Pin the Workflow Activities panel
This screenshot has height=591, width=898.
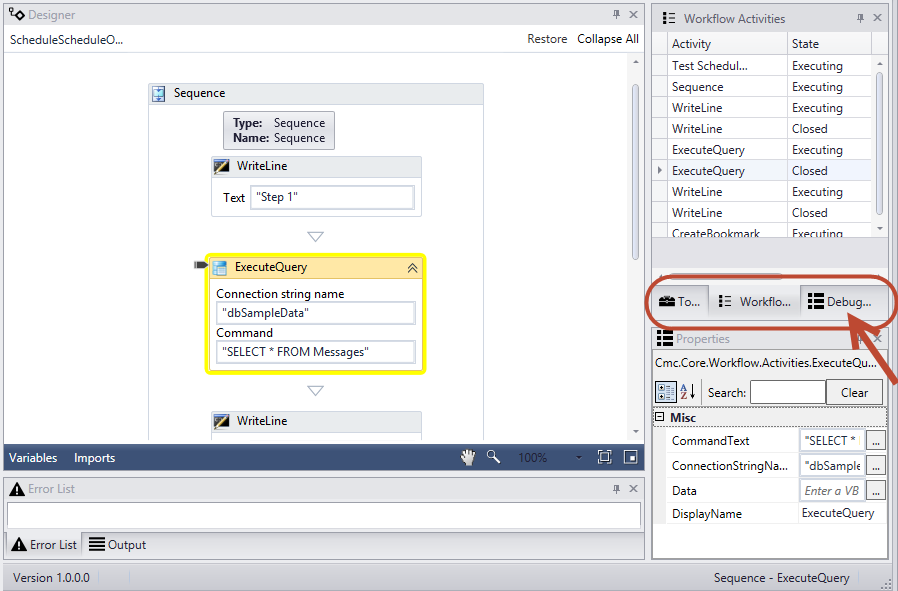coord(860,18)
